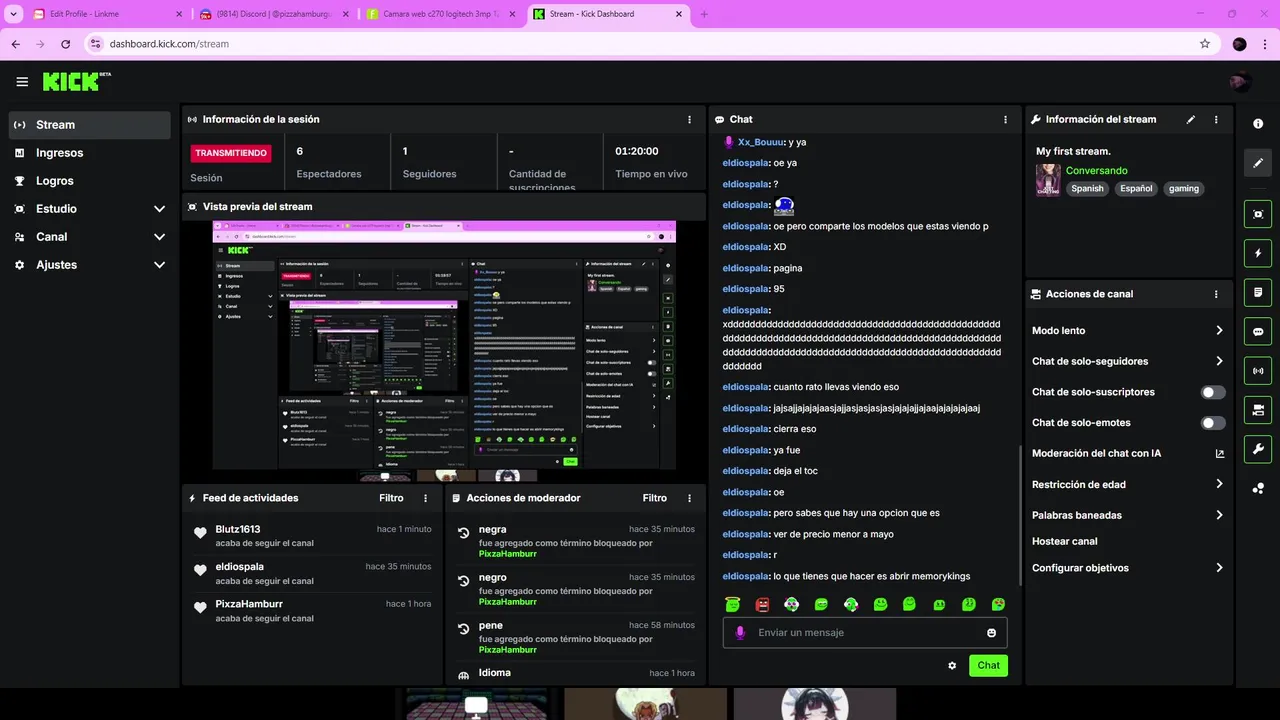Click the chat scrollbar
1280x720 pixels.
point(1019,515)
